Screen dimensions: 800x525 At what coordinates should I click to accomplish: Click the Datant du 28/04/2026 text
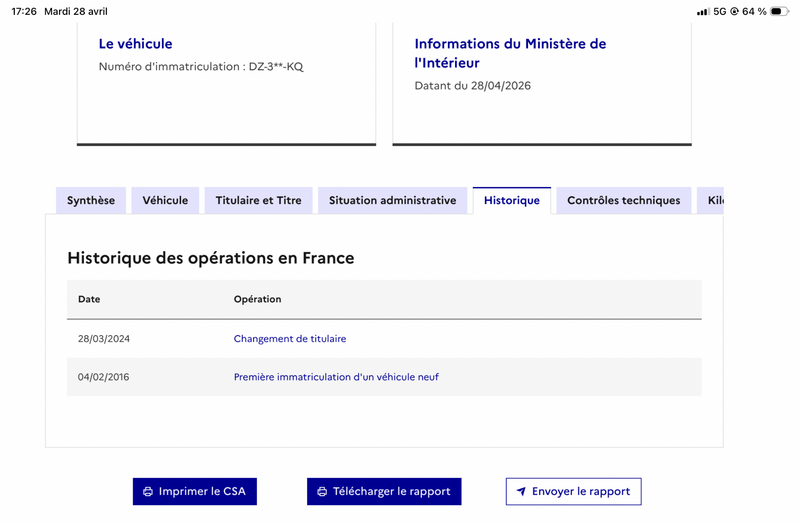pos(472,86)
